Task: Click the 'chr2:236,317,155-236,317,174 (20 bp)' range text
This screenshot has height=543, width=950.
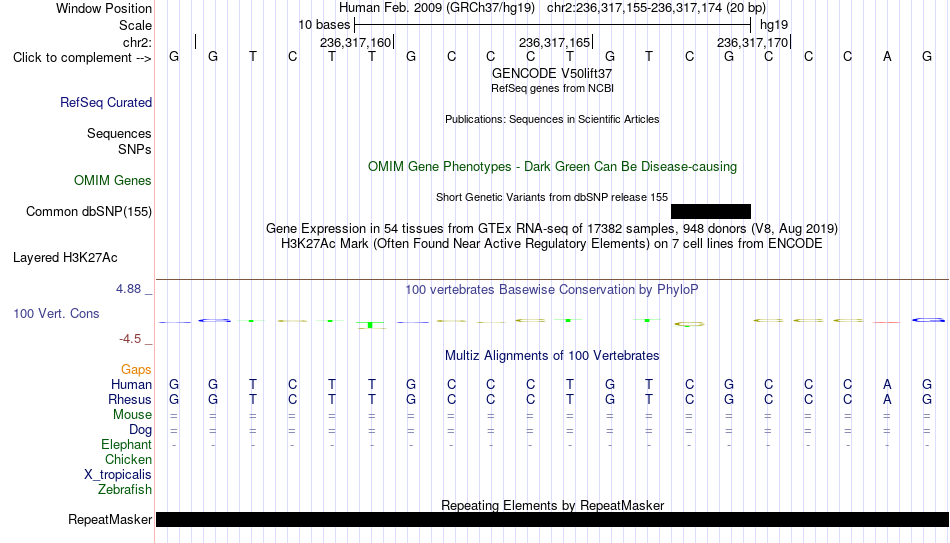Action: coord(656,8)
